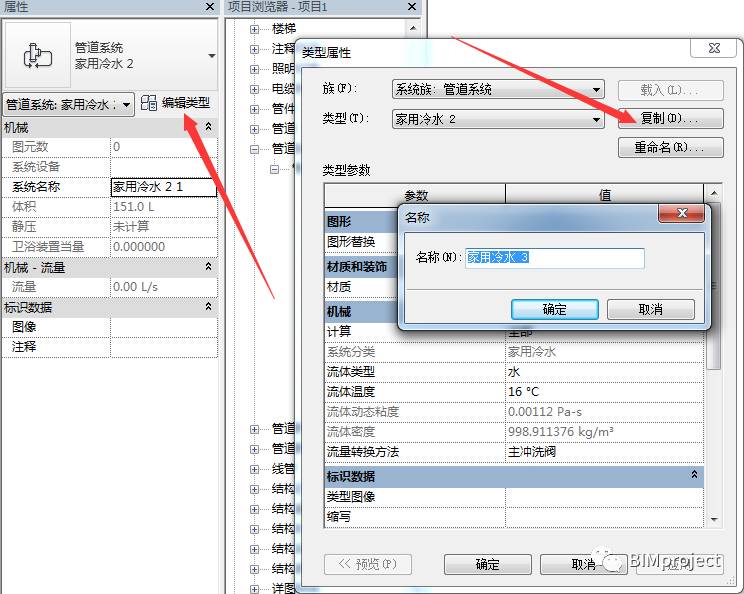The height and width of the screenshot is (594, 744).
Task: Click 确定 in the 类型属性 dialog
Action: [x=487, y=564]
